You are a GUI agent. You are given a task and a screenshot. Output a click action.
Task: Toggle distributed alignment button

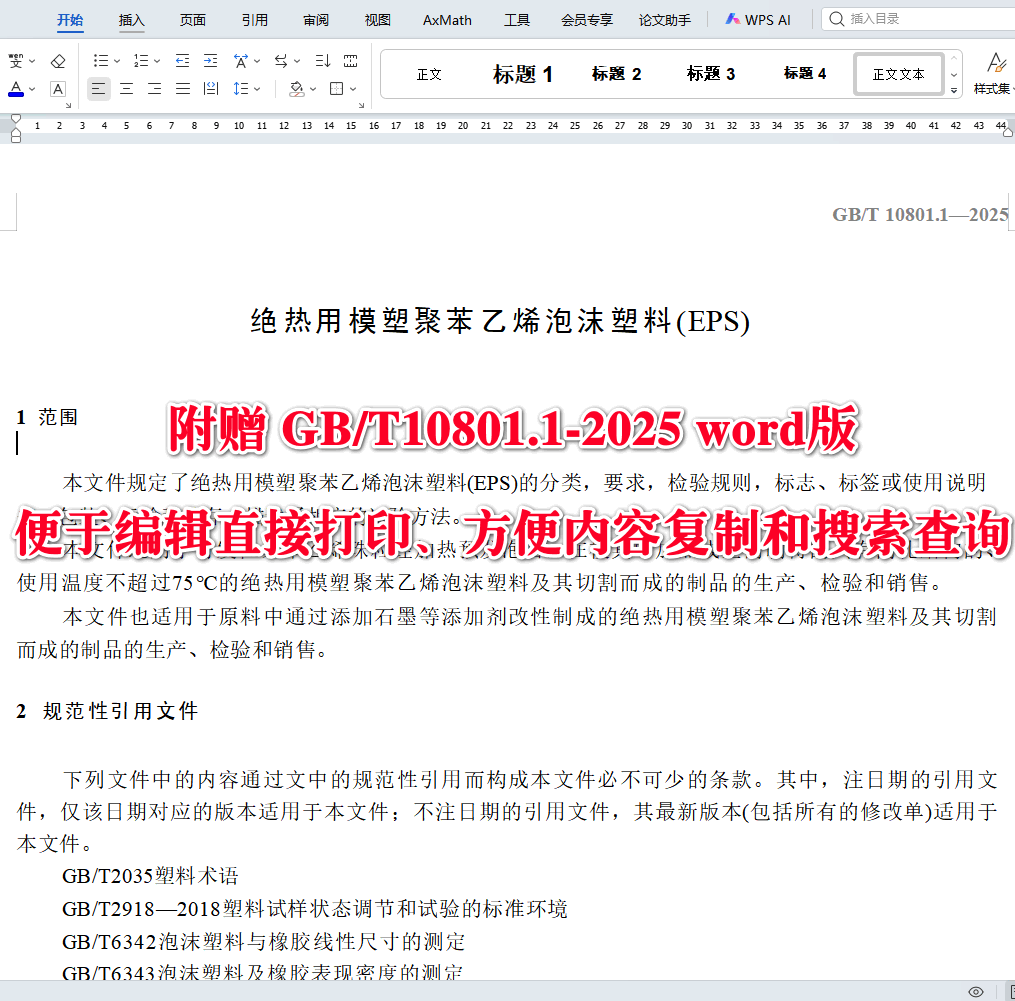[211, 89]
